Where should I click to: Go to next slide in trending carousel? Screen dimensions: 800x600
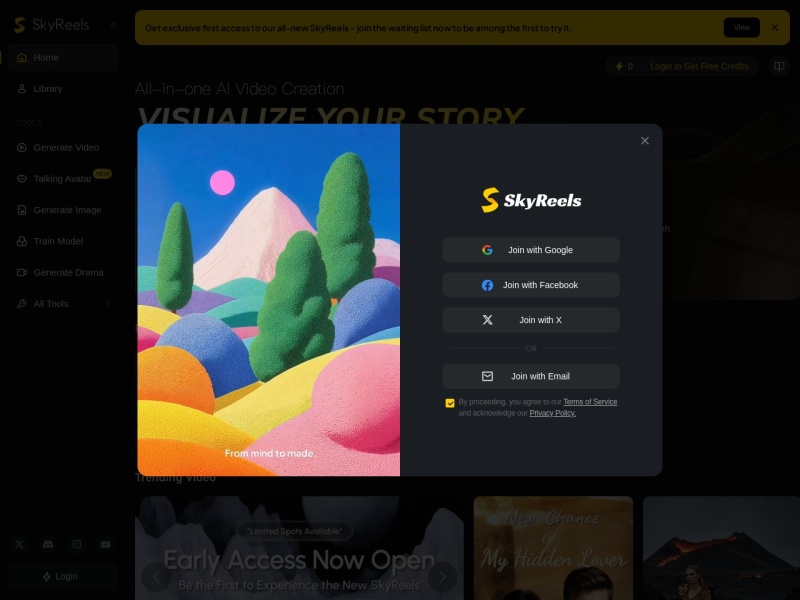(x=442, y=576)
